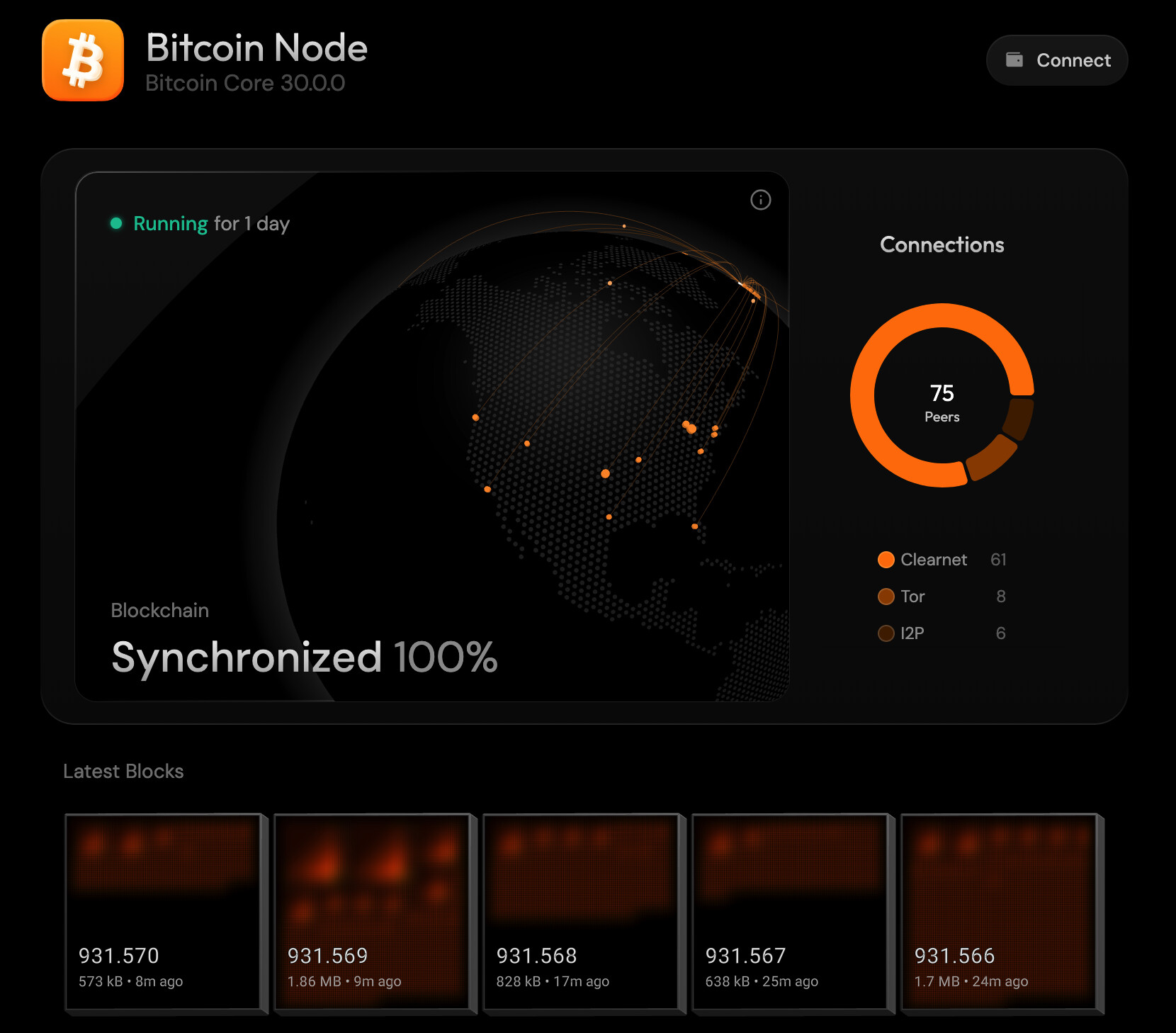The height and width of the screenshot is (1033, 1176).
Task: Open the info icon on globe card
Action: pyautogui.click(x=760, y=200)
